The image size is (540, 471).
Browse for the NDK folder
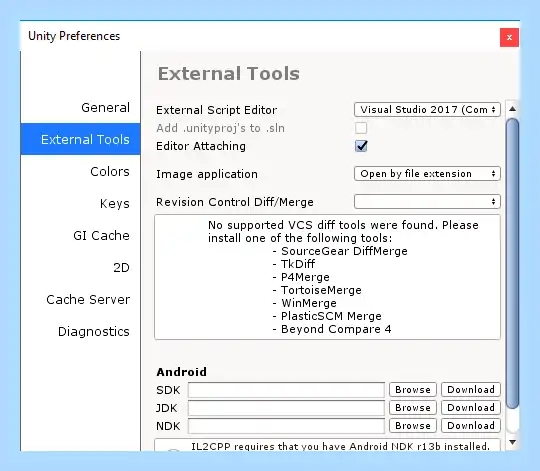413,426
